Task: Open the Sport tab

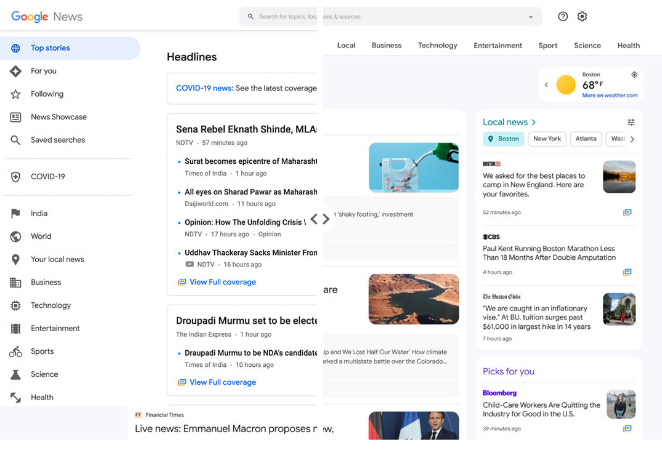Action: [548, 46]
